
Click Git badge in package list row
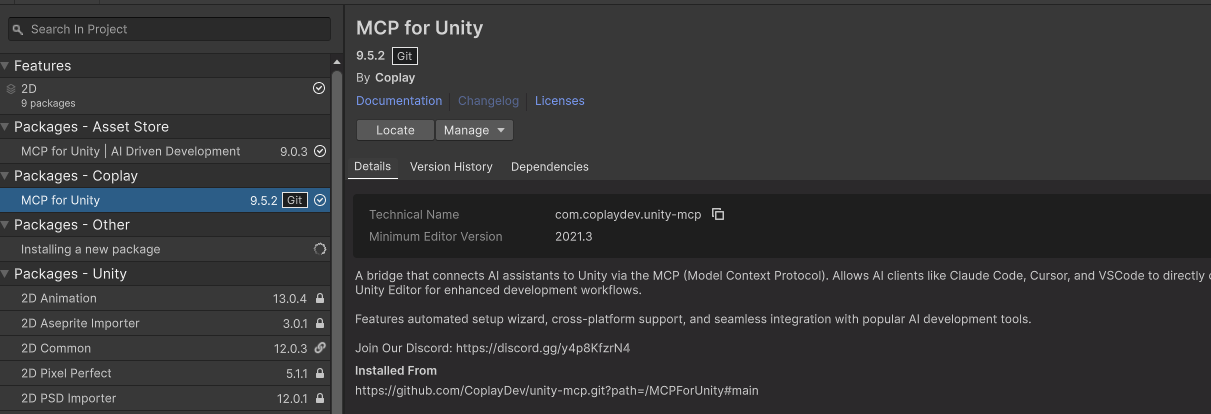(295, 200)
